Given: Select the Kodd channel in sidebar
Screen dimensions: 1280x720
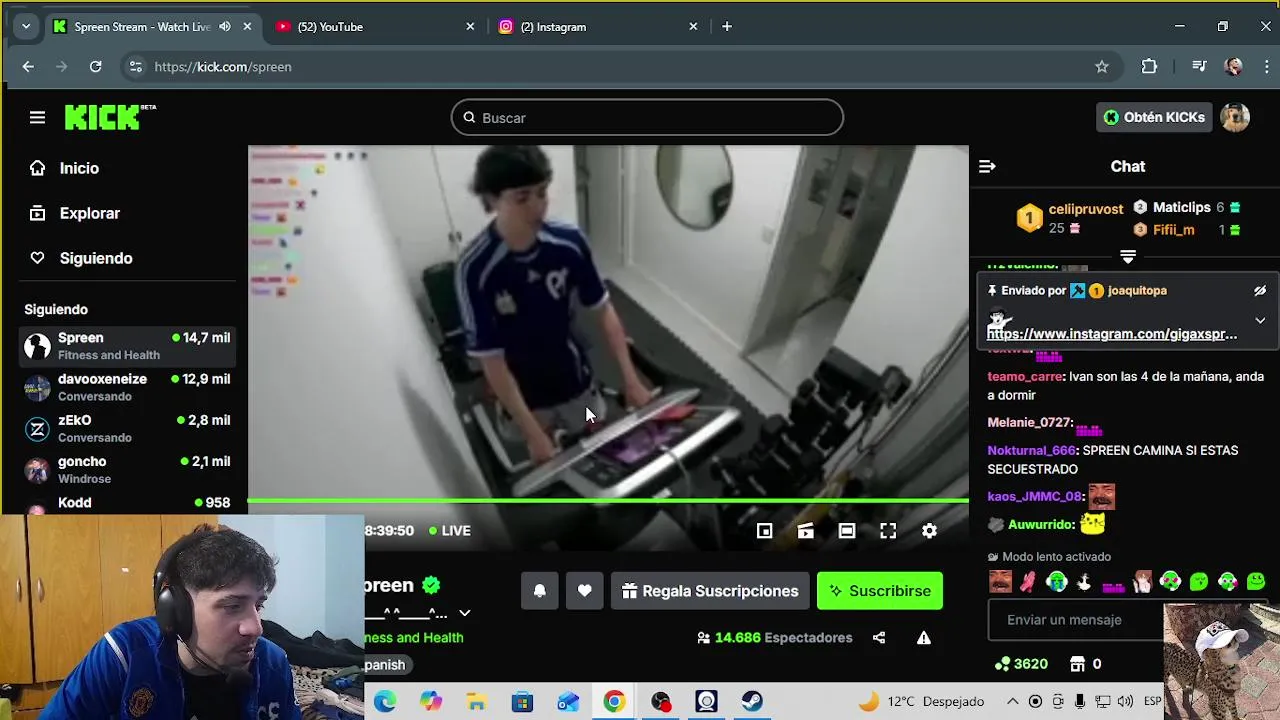Looking at the screenshot, I should [x=128, y=503].
